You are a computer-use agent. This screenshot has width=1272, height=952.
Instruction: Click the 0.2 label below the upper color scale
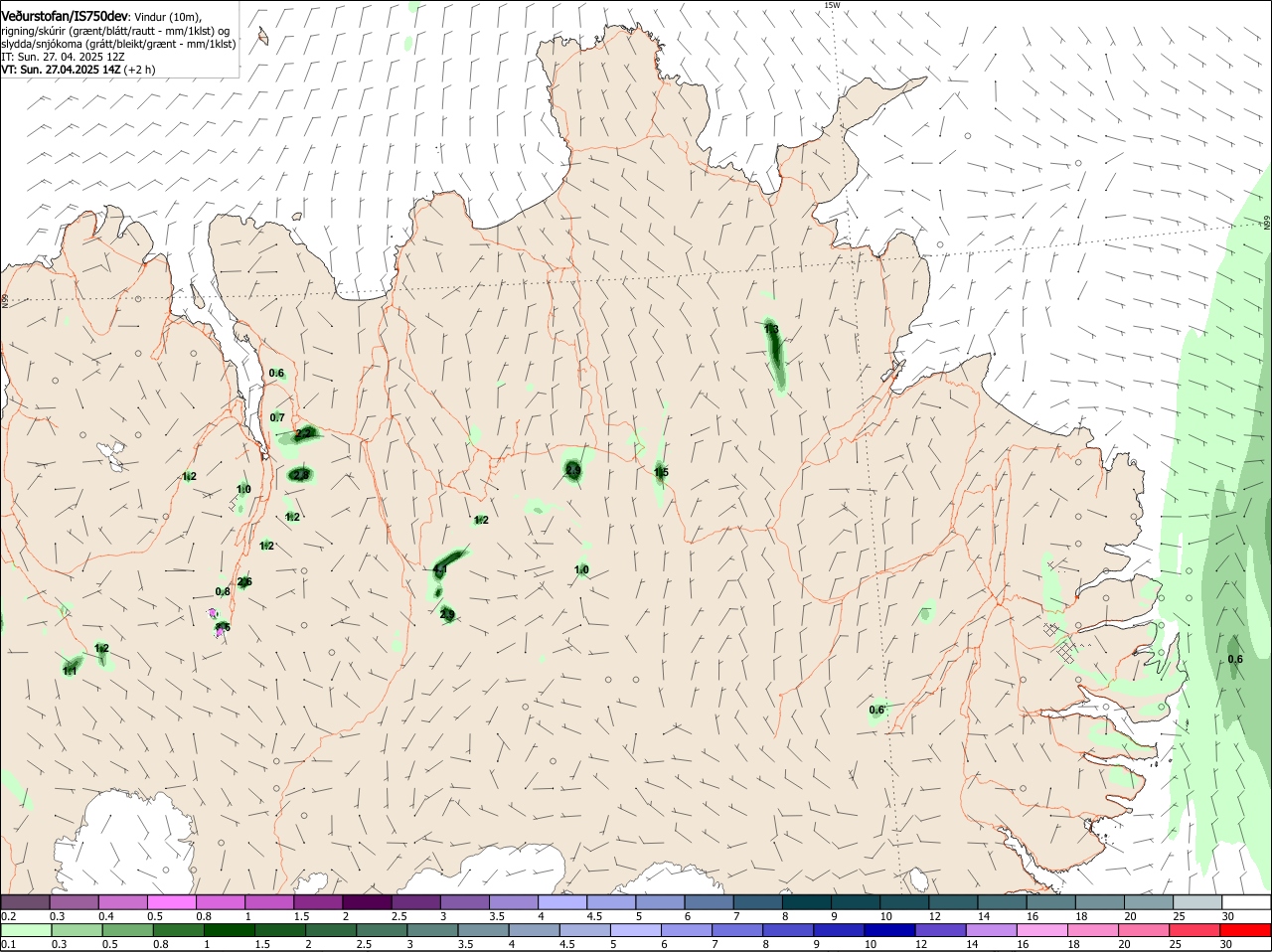(x=8, y=916)
